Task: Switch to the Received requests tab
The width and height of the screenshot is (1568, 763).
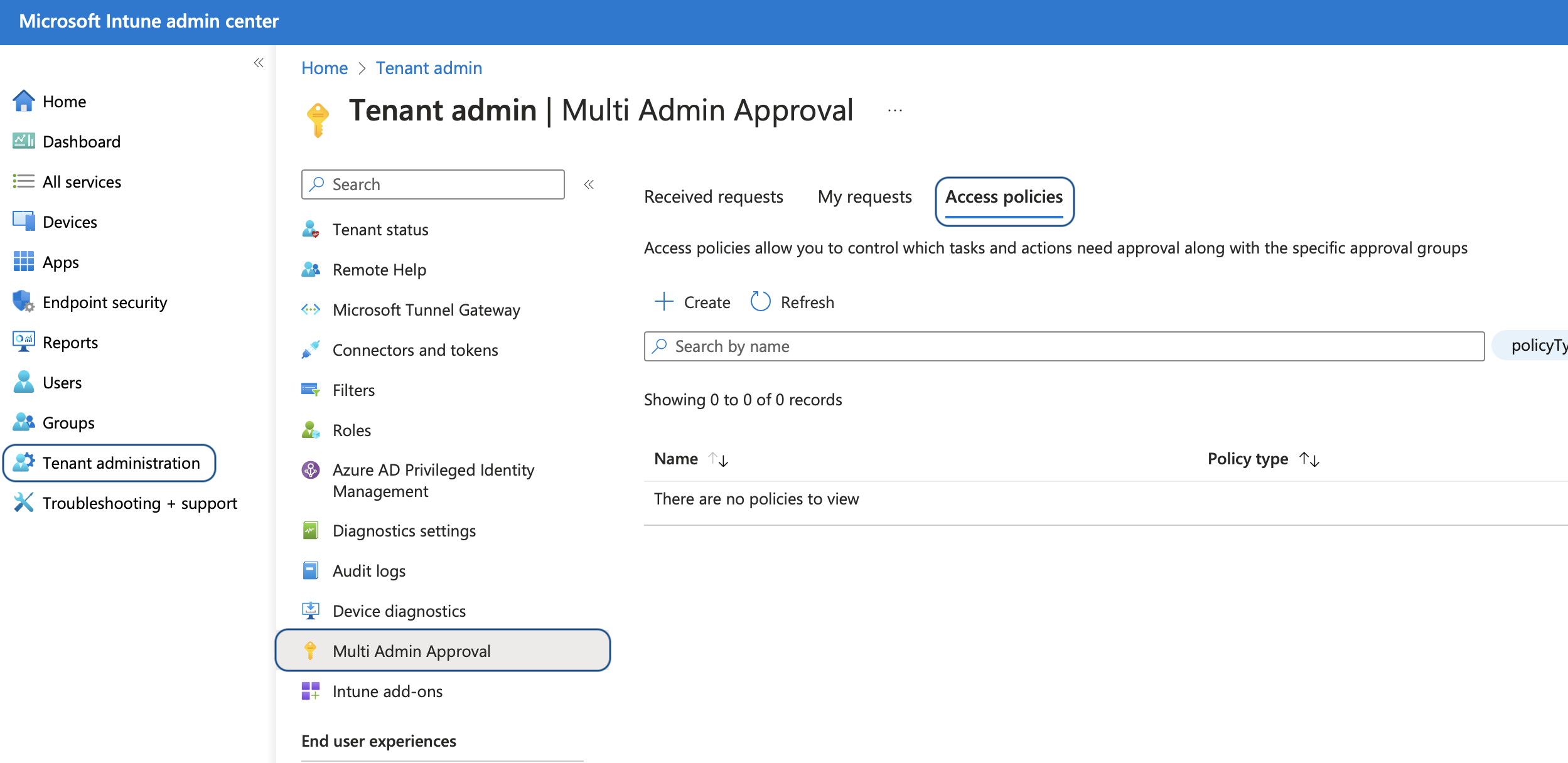Action: click(x=714, y=197)
